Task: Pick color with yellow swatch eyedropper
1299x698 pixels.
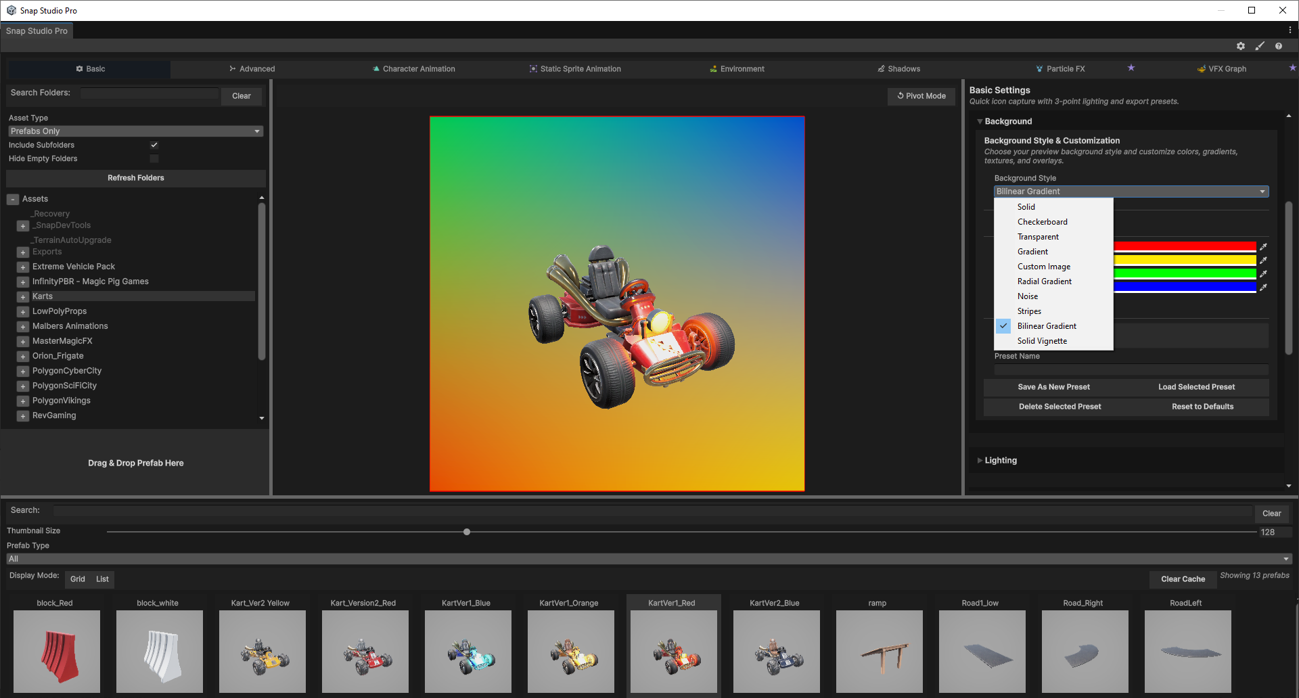Action: (1263, 260)
